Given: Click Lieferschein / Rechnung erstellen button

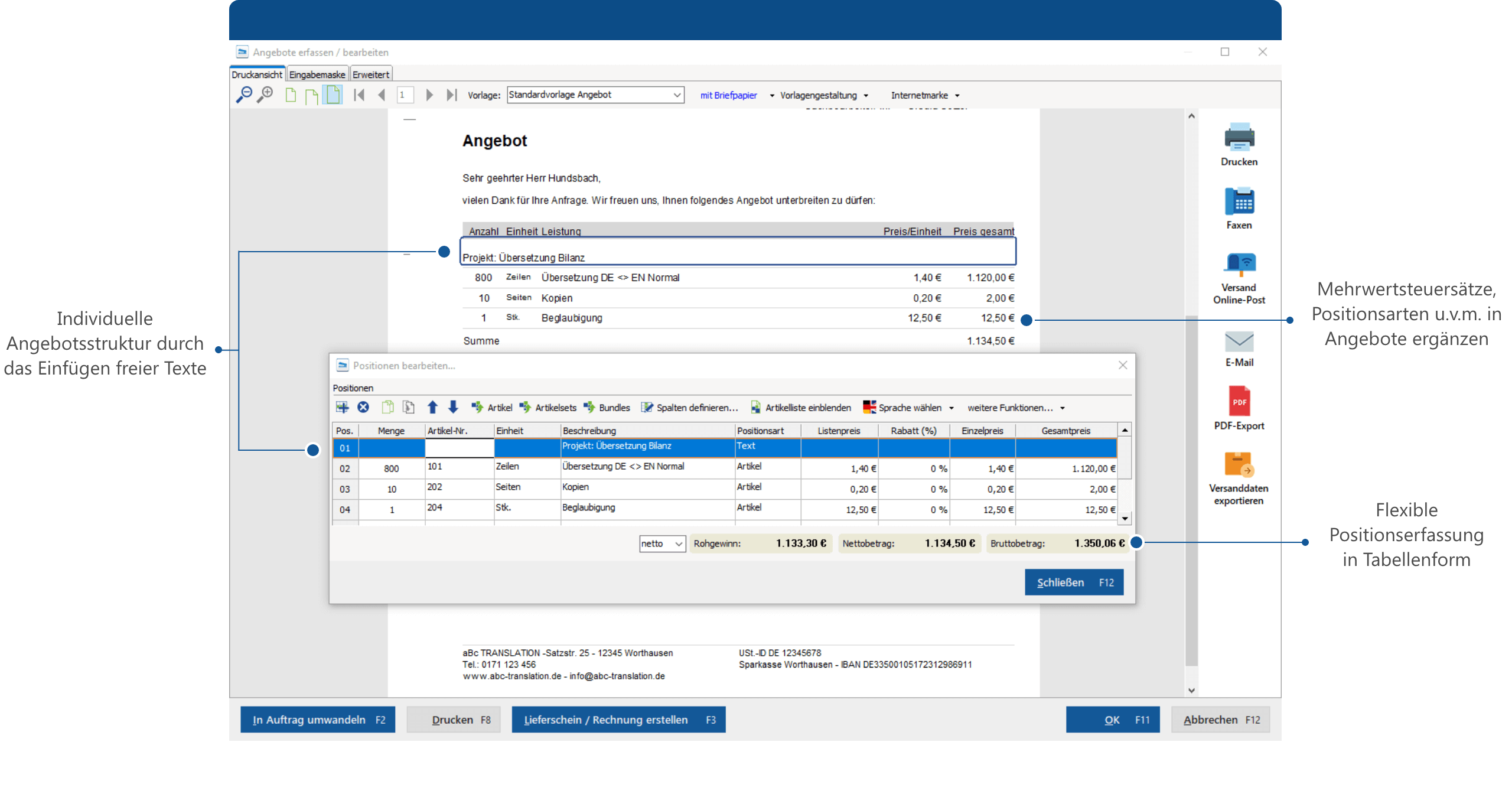Looking at the screenshot, I should tap(618, 720).
